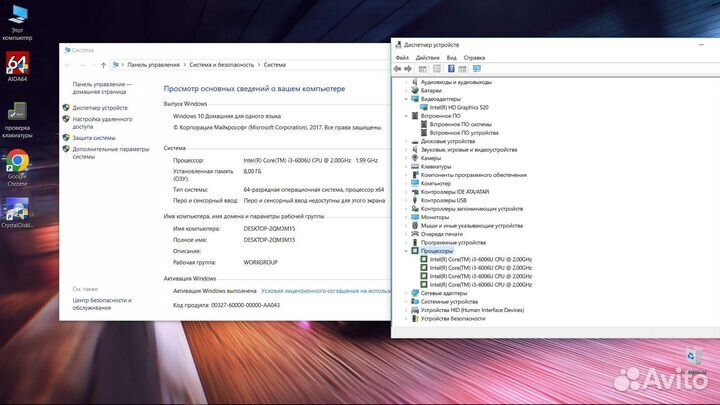This screenshot has height=405, width=720.
Task: Open the Properties toolbar icon in Device Manager
Action: [x=437, y=69]
